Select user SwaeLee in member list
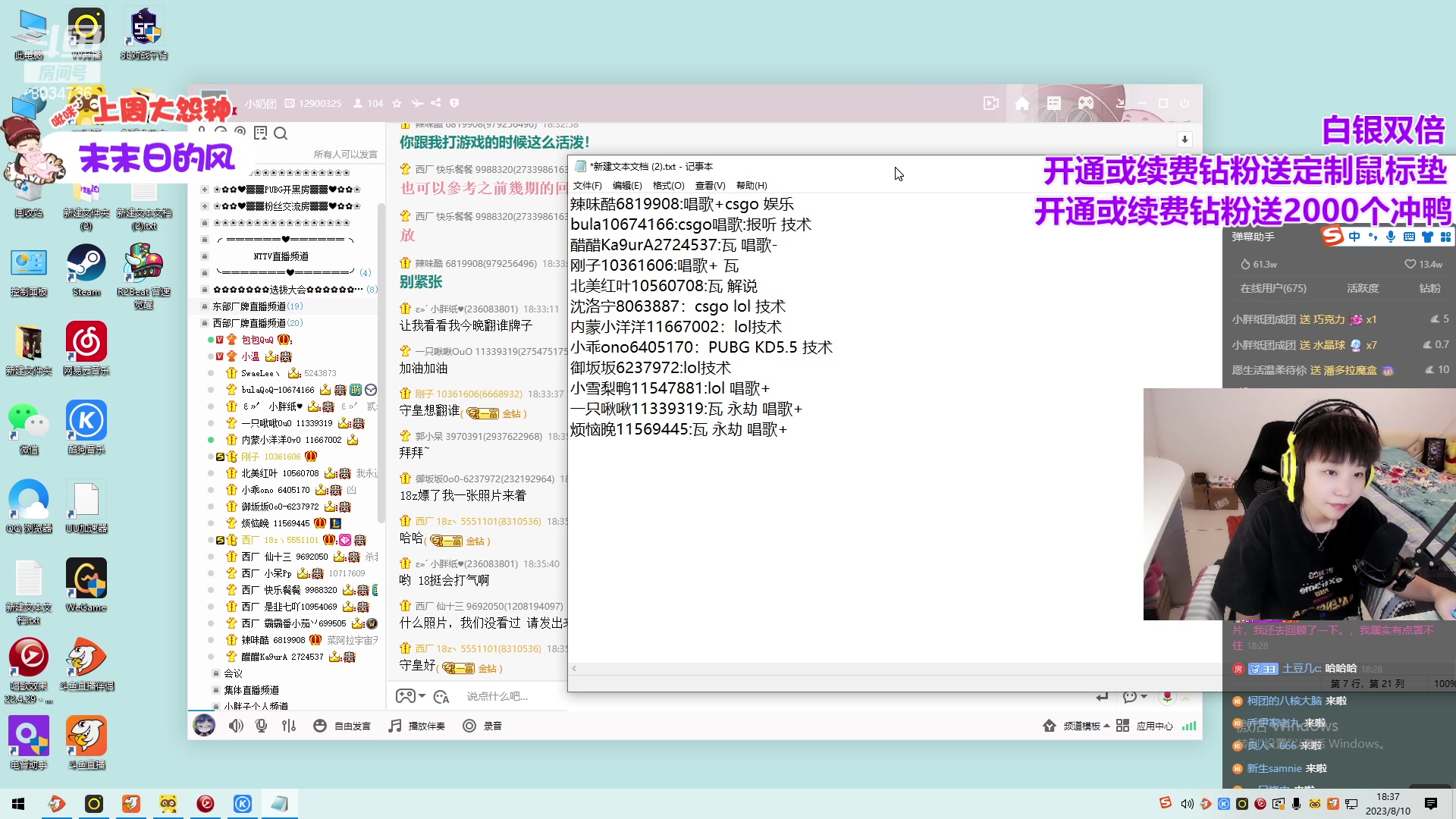 tap(260, 373)
